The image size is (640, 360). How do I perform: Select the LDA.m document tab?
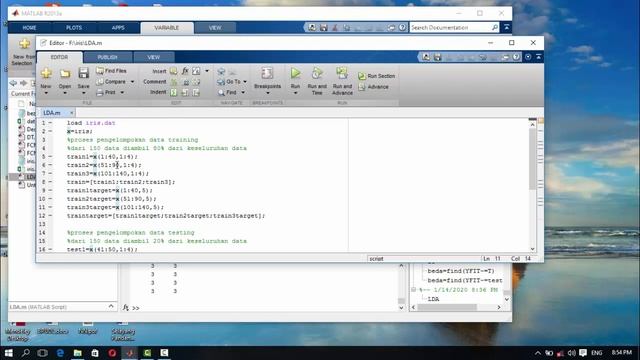point(52,113)
